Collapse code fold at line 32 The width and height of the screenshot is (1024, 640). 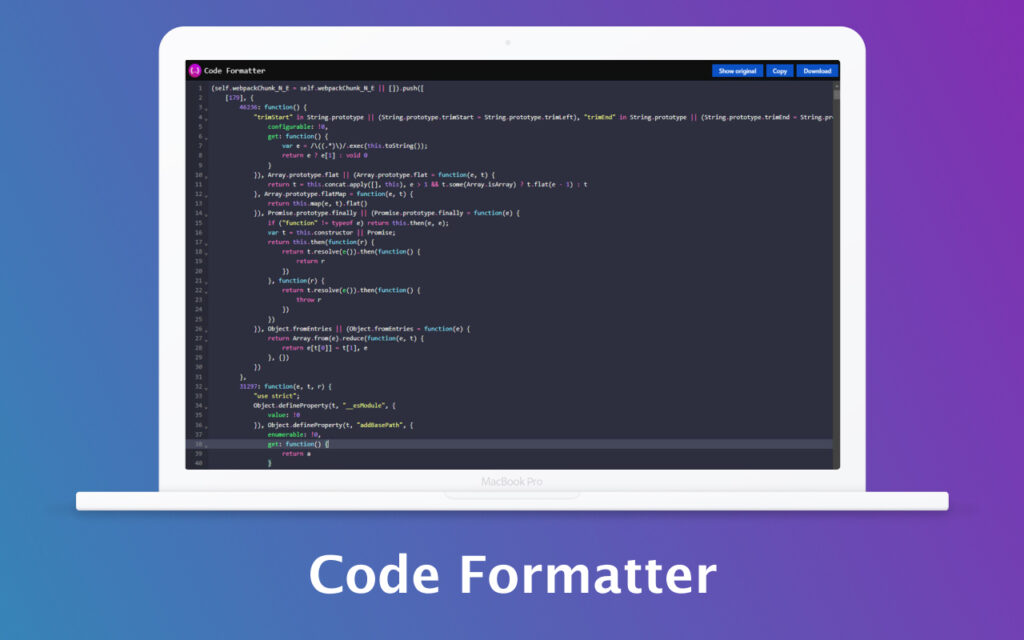(206, 387)
